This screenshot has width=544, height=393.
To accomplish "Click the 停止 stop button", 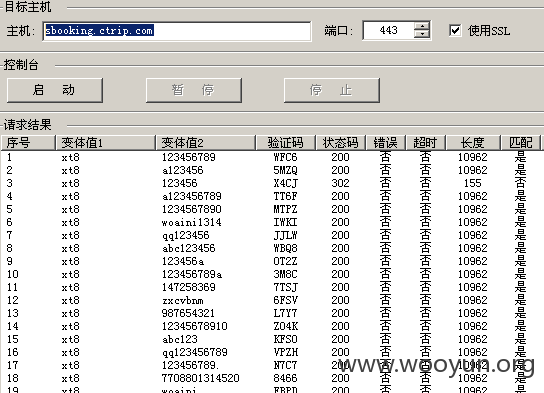I will [x=332, y=90].
